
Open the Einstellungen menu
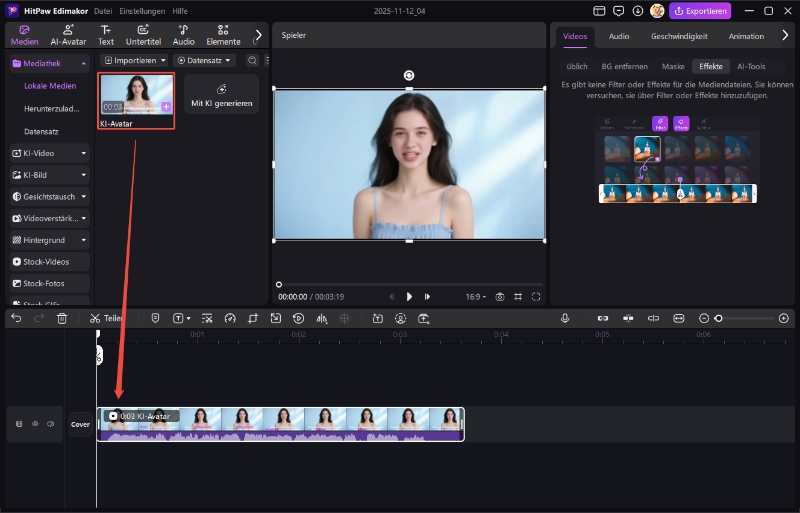click(142, 11)
